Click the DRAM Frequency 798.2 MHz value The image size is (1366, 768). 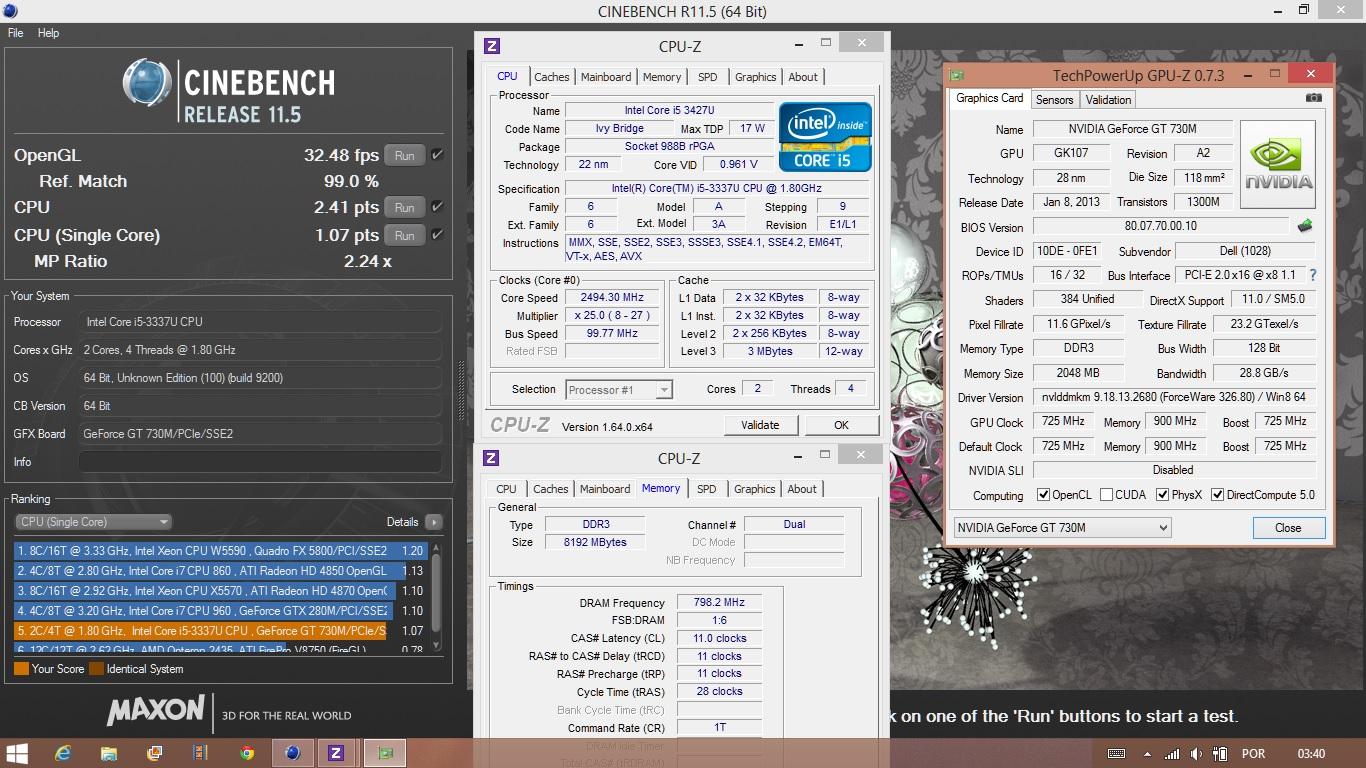tap(719, 602)
